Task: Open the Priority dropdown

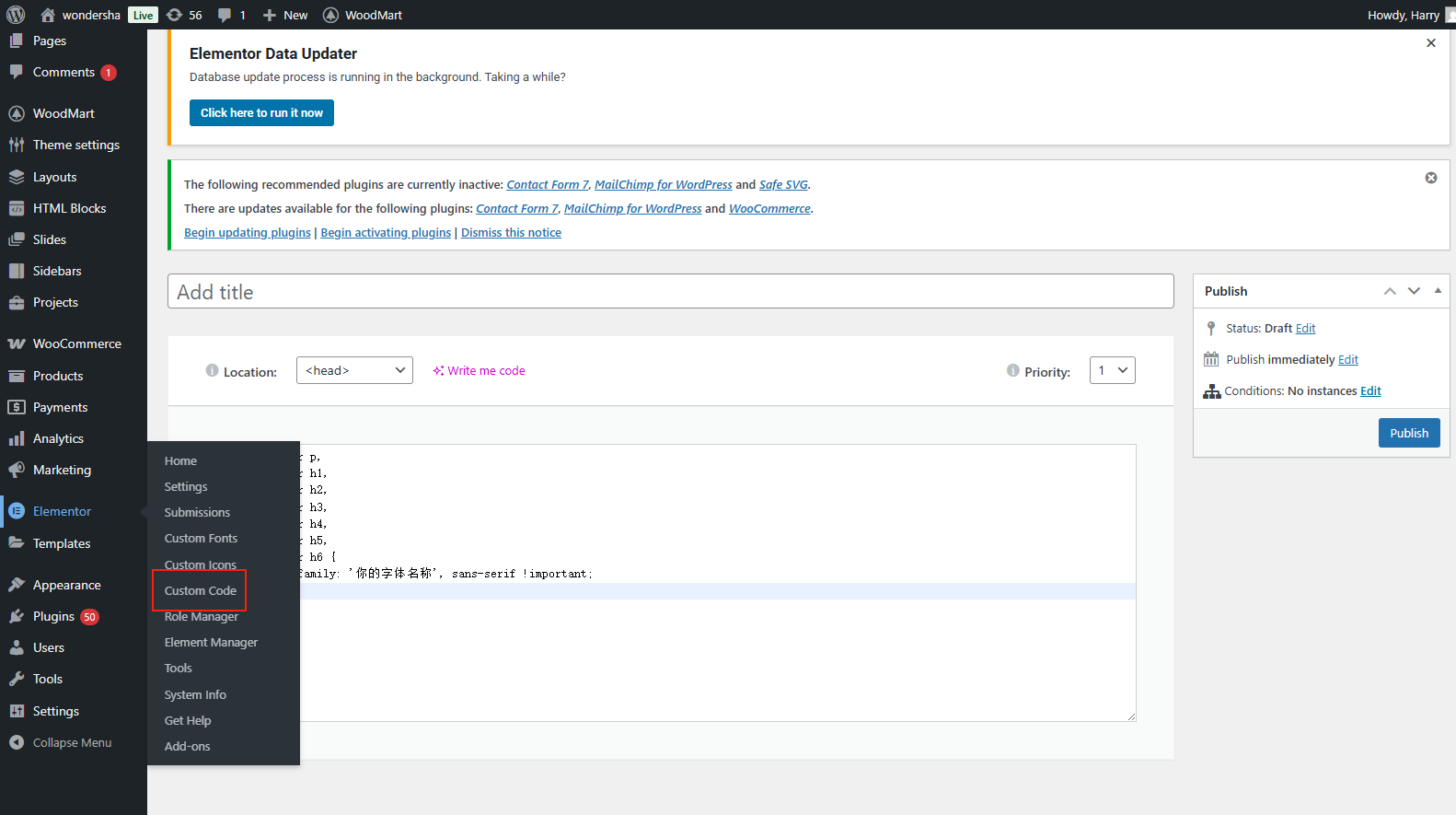Action: (1112, 370)
